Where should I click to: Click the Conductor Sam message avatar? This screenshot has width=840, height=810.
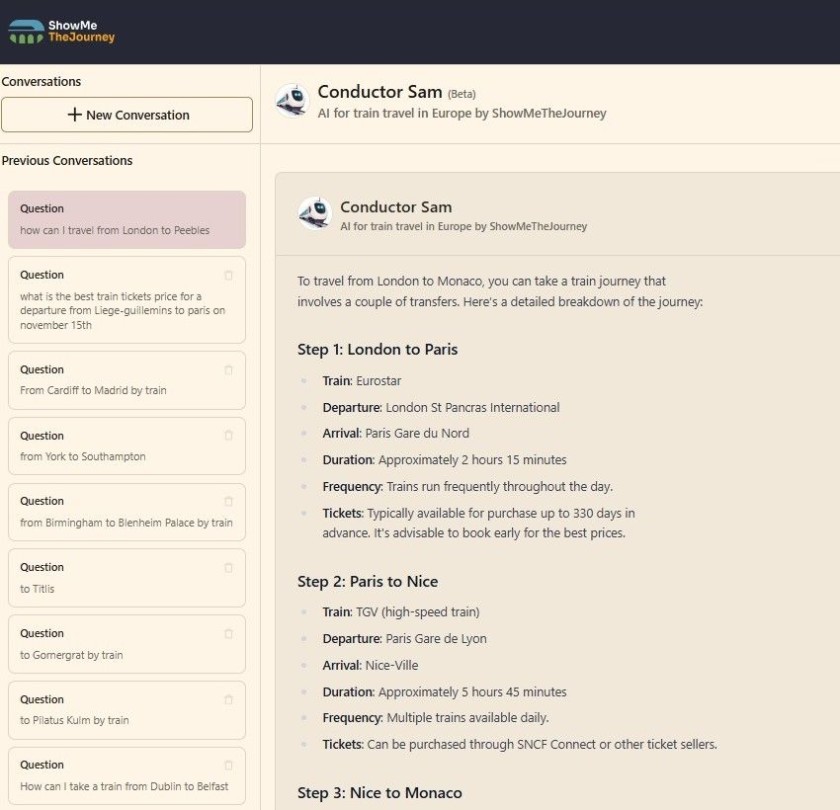[x=314, y=213]
